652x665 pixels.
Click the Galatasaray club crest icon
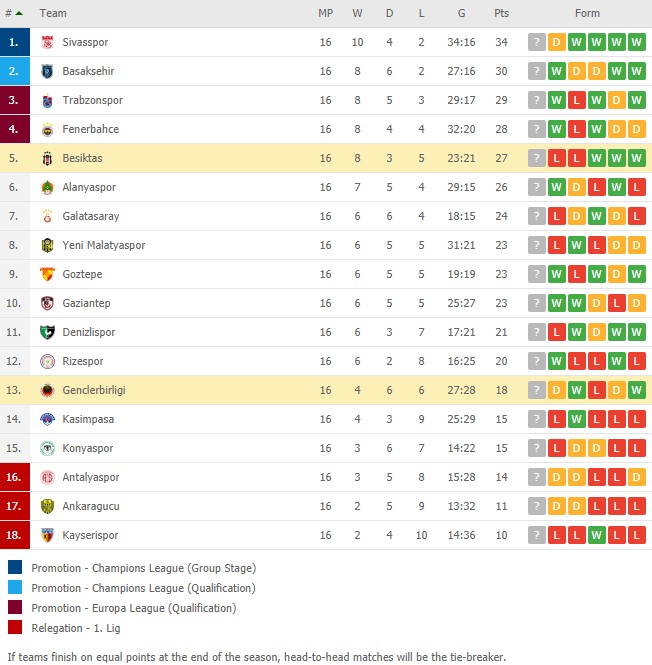pyautogui.click(x=47, y=216)
